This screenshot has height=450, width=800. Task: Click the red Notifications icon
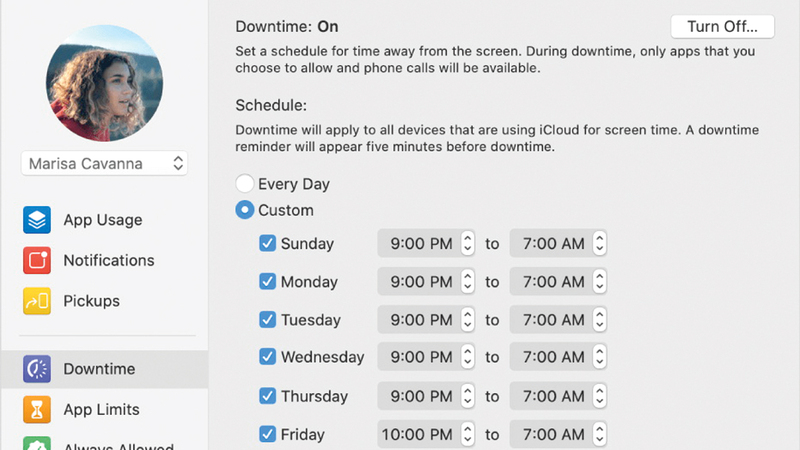[x=37, y=260]
